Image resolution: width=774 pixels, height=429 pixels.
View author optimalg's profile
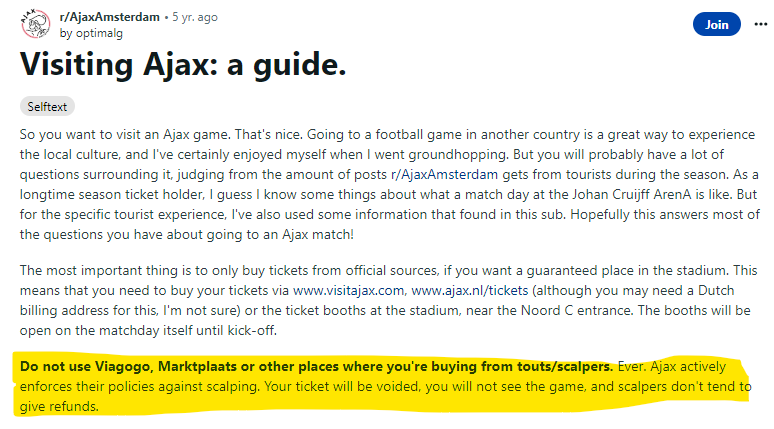point(99,33)
